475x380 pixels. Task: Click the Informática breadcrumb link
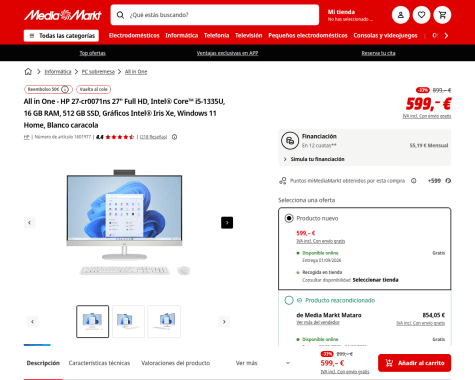[x=58, y=72]
